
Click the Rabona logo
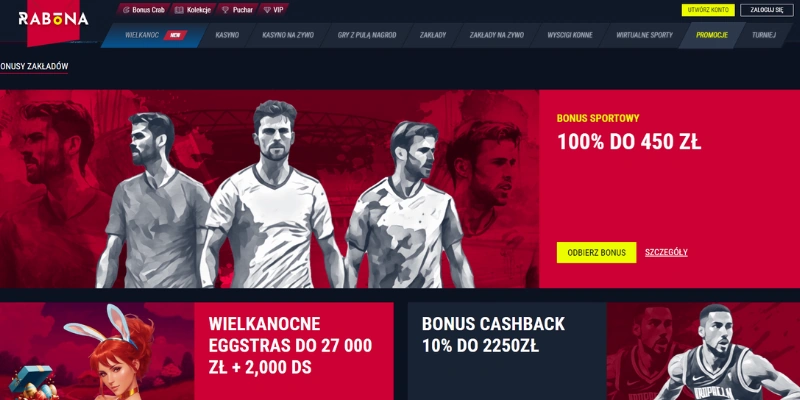tap(53, 19)
